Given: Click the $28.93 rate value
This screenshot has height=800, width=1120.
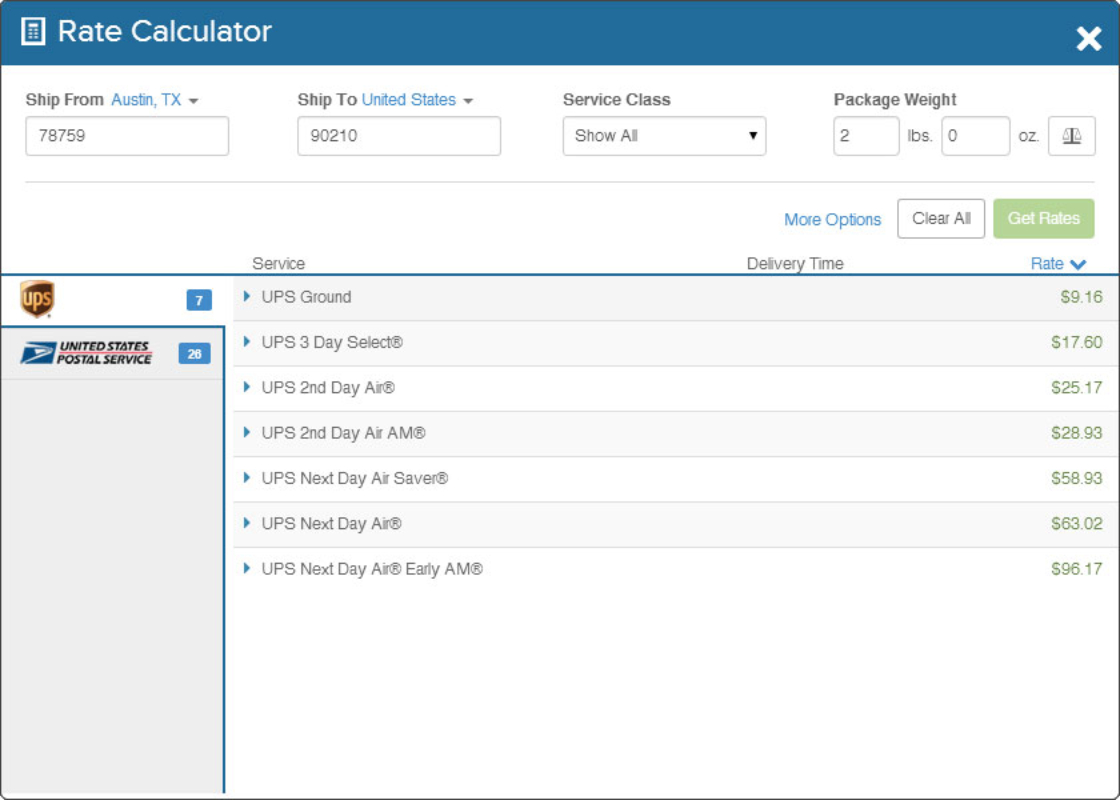Looking at the screenshot, I should point(1076,433).
